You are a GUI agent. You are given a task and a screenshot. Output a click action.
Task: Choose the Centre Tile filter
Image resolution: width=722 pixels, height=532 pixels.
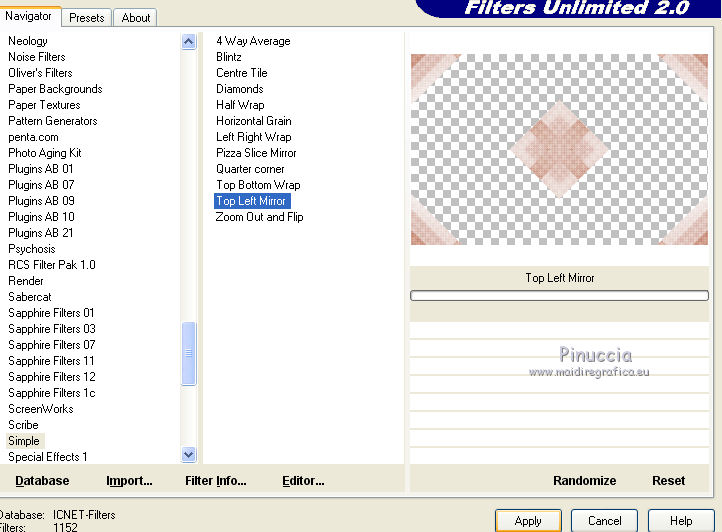(242, 73)
